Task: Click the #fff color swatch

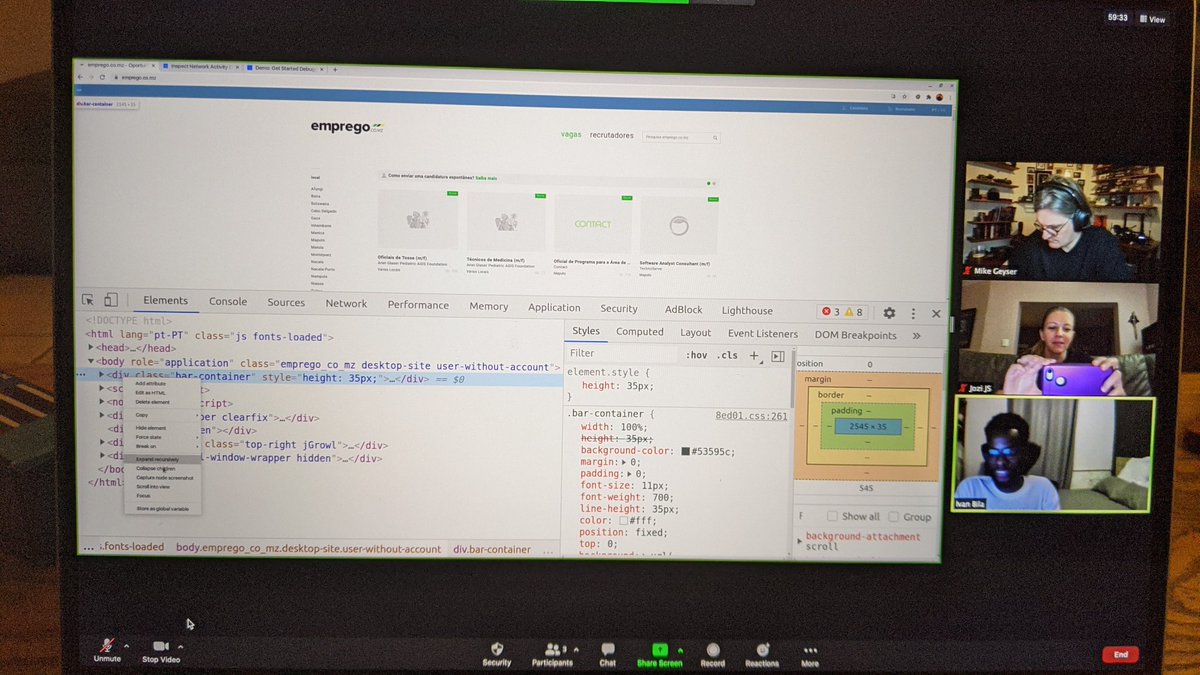Action: [623, 521]
